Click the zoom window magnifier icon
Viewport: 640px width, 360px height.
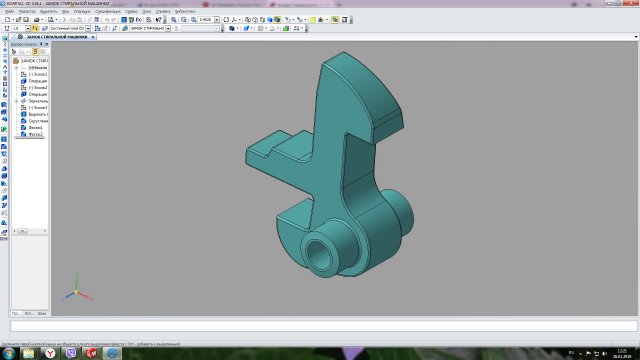pos(184,20)
